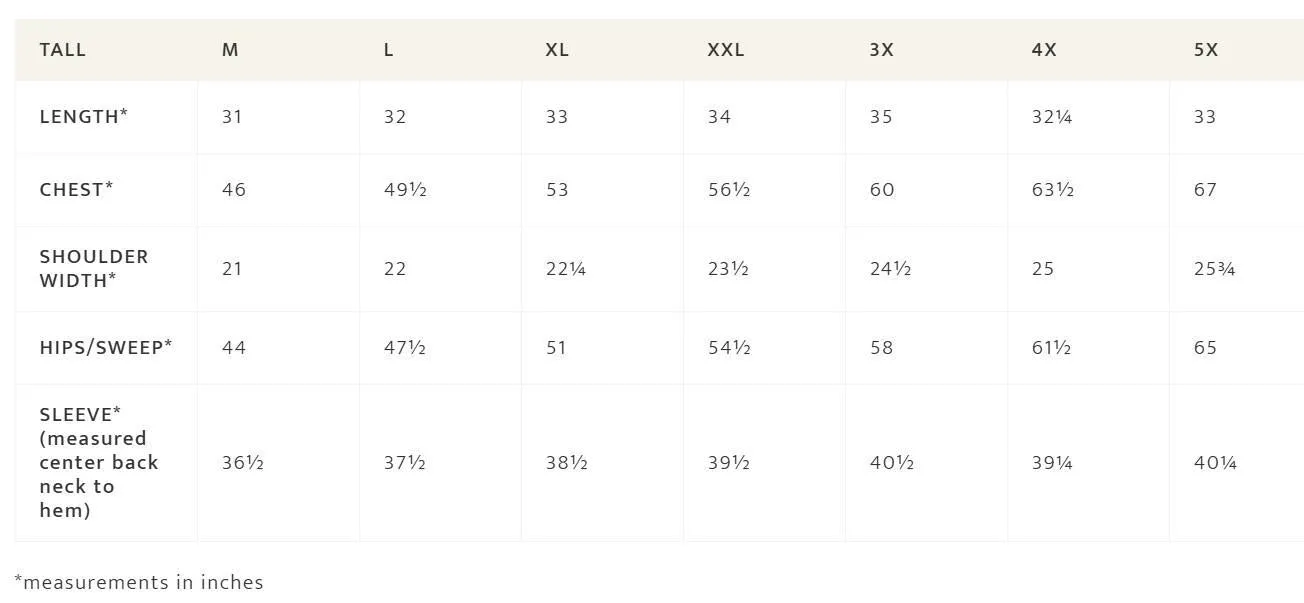Click the measurements in inches footnote

(139, 582)
